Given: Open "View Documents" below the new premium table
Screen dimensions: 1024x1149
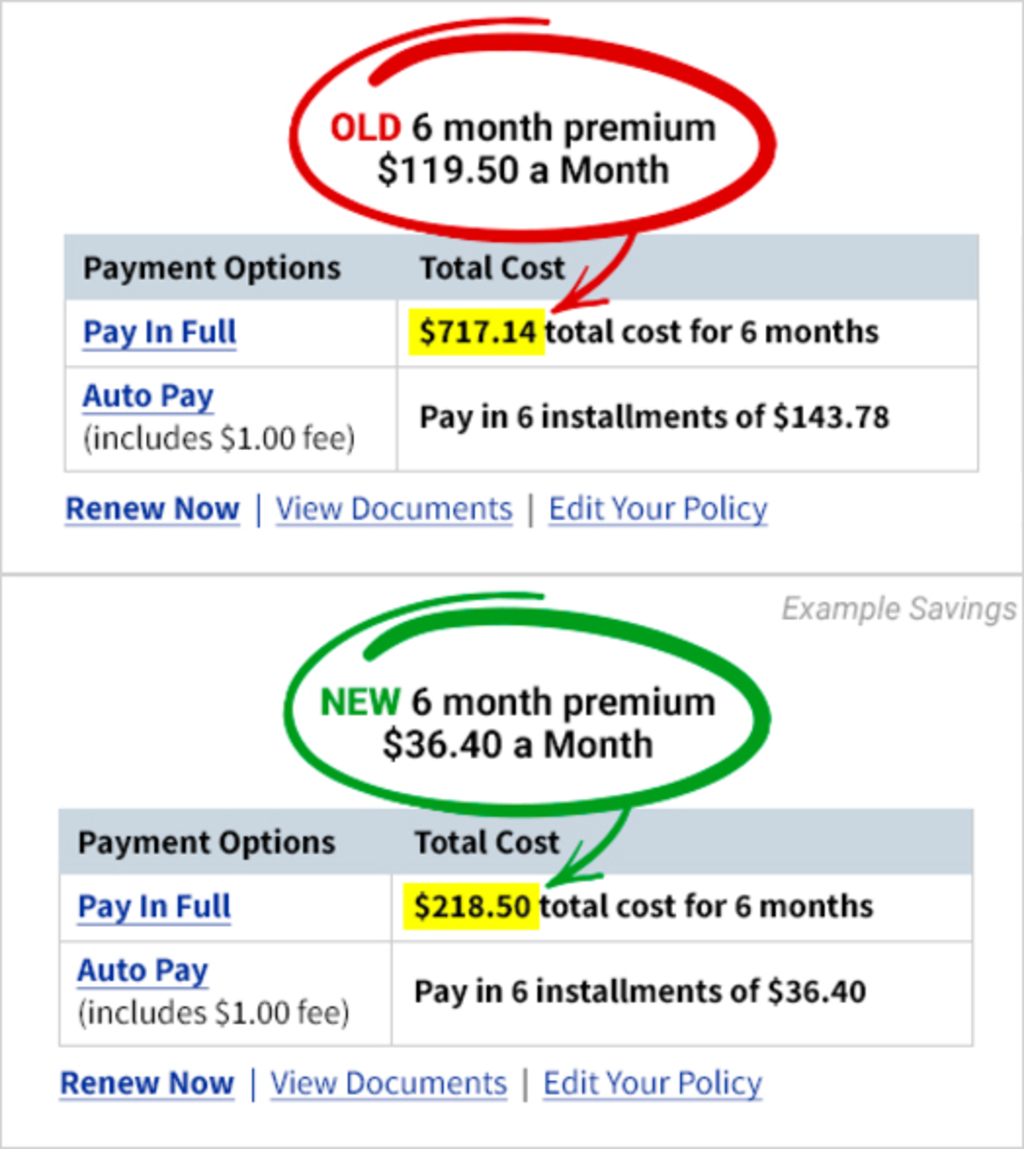Looking at the screenshot, I should pyautogui.click(x=388, y=1083).
